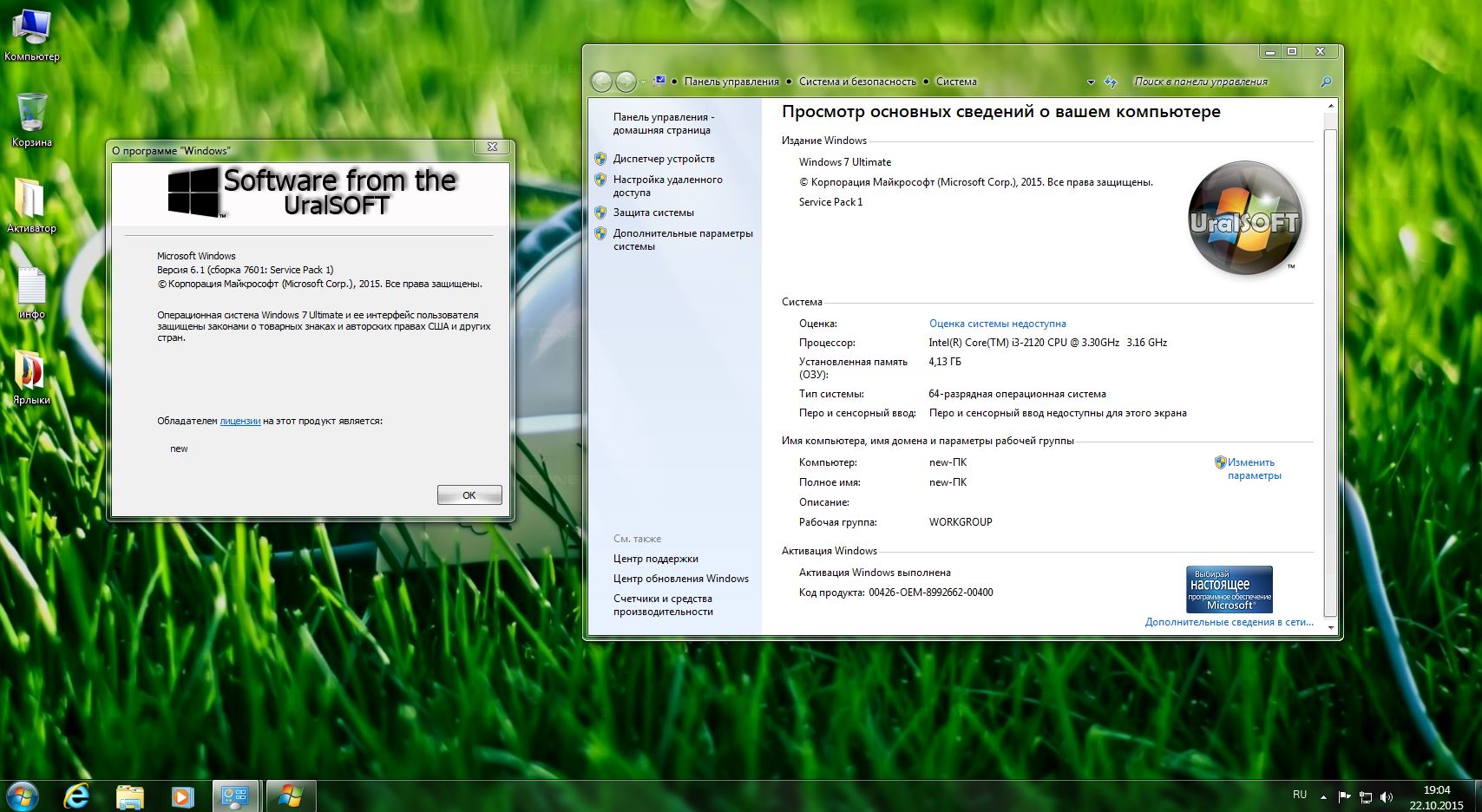The width and height of the screenshot is (1482, 812).
Task: Click the network tray icon
Action: [1365, 796]
